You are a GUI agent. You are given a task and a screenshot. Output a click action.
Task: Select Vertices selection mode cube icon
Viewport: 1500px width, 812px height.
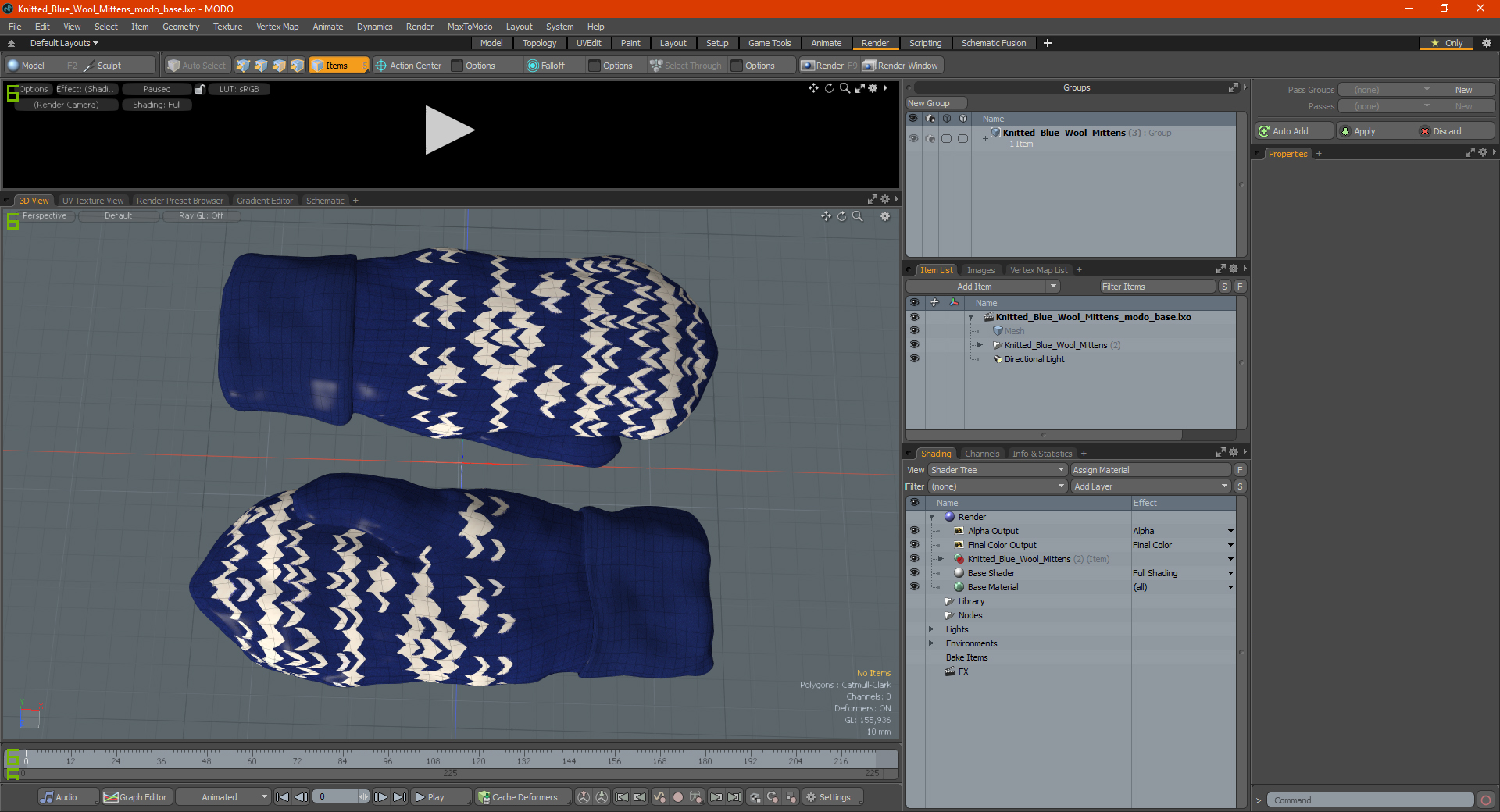click(243, 66)
